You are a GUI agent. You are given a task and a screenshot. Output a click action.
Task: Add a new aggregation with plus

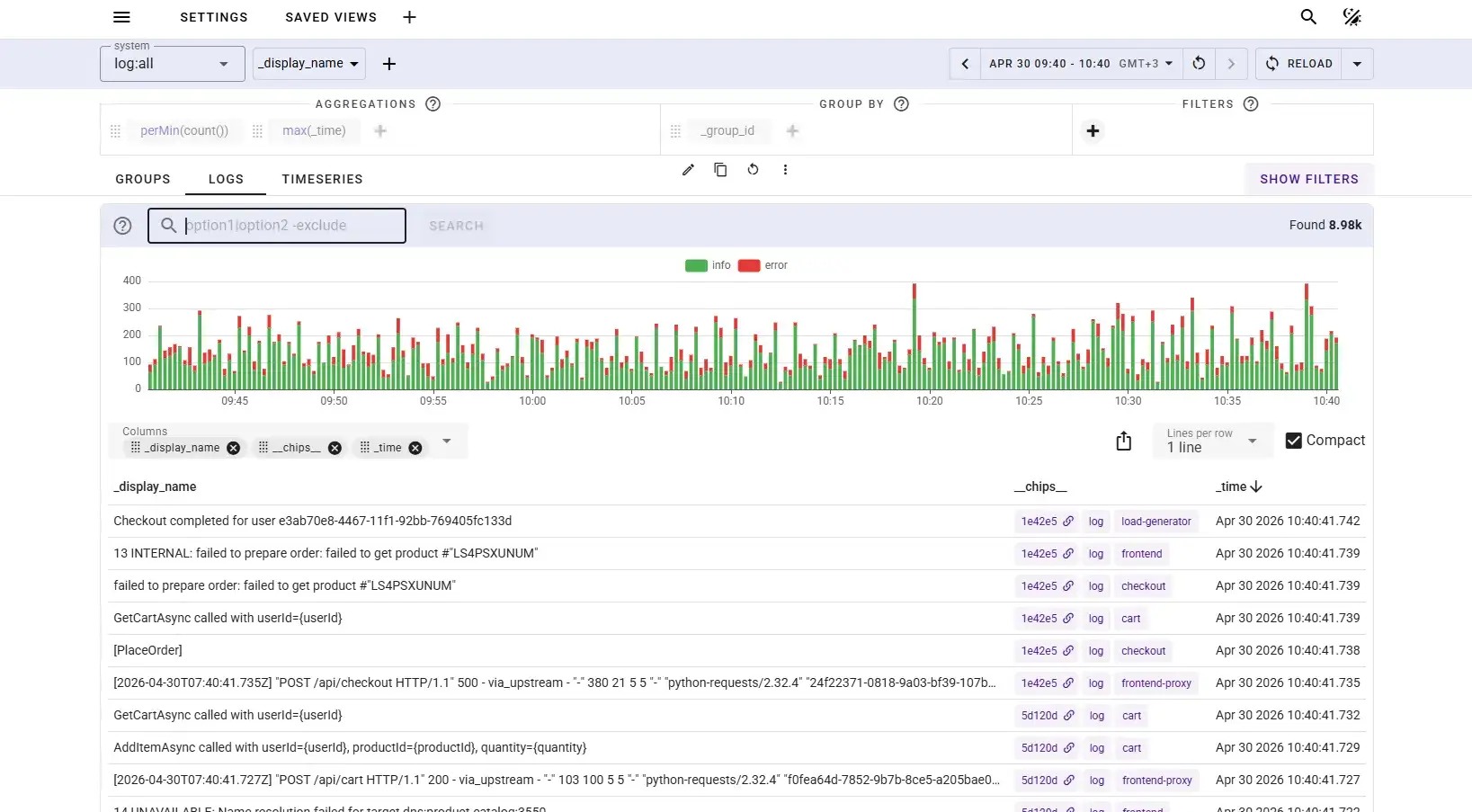380,131
